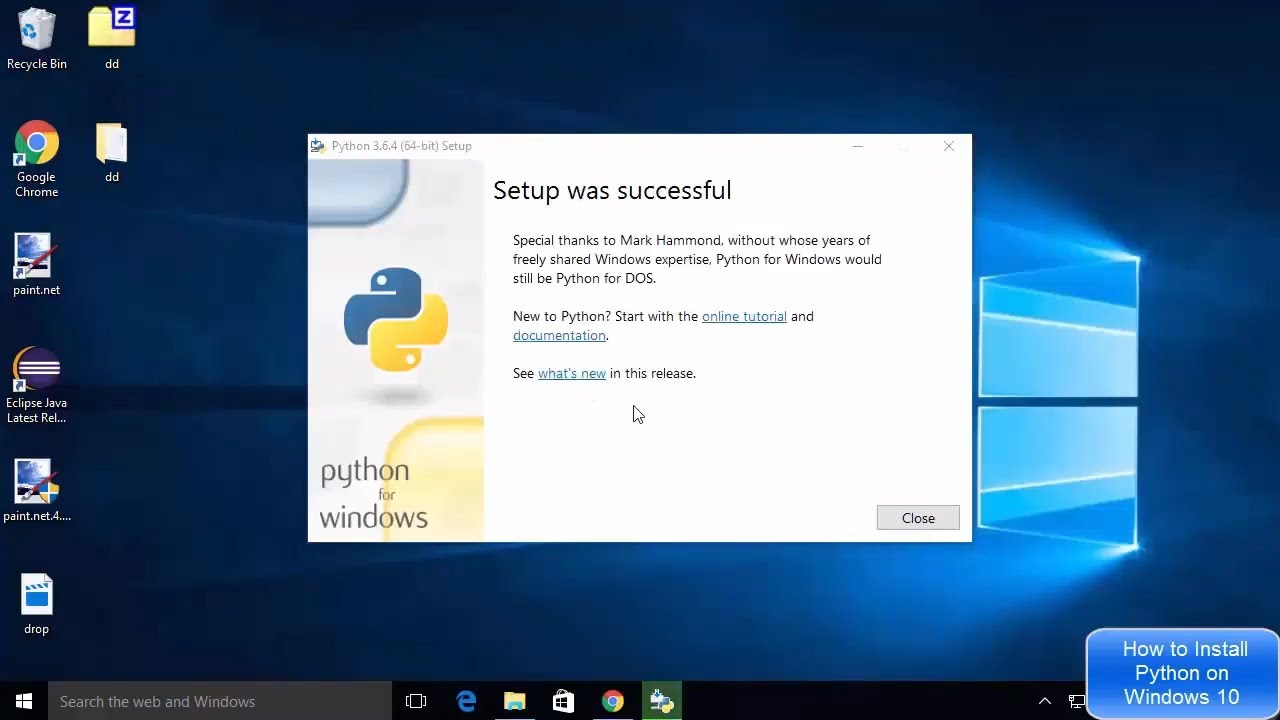
Task: Launch Google Chrome from the desktop shortcut
Action: pos(37,160)
